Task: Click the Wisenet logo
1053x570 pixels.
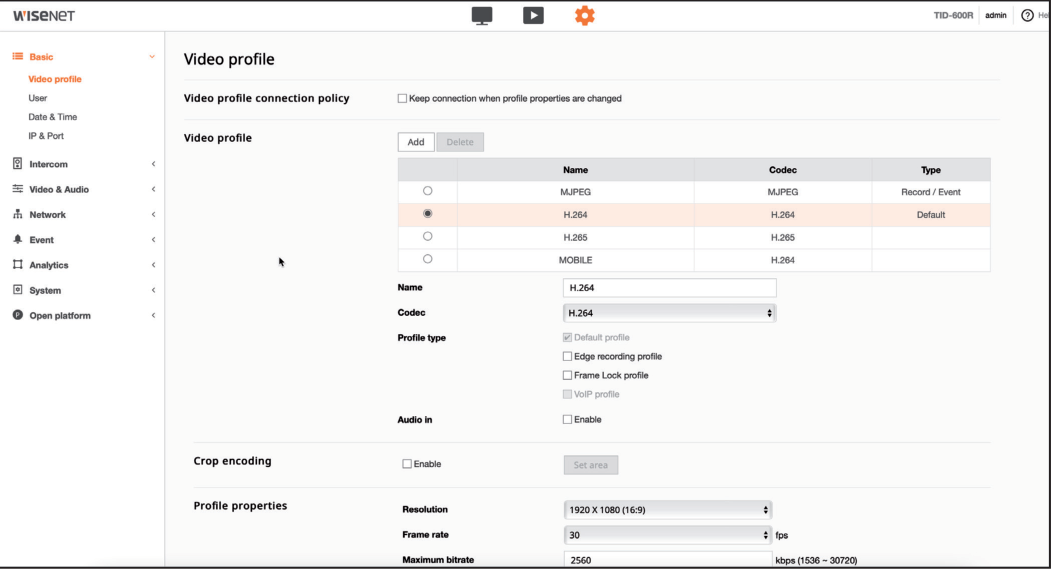Action: 44,15
